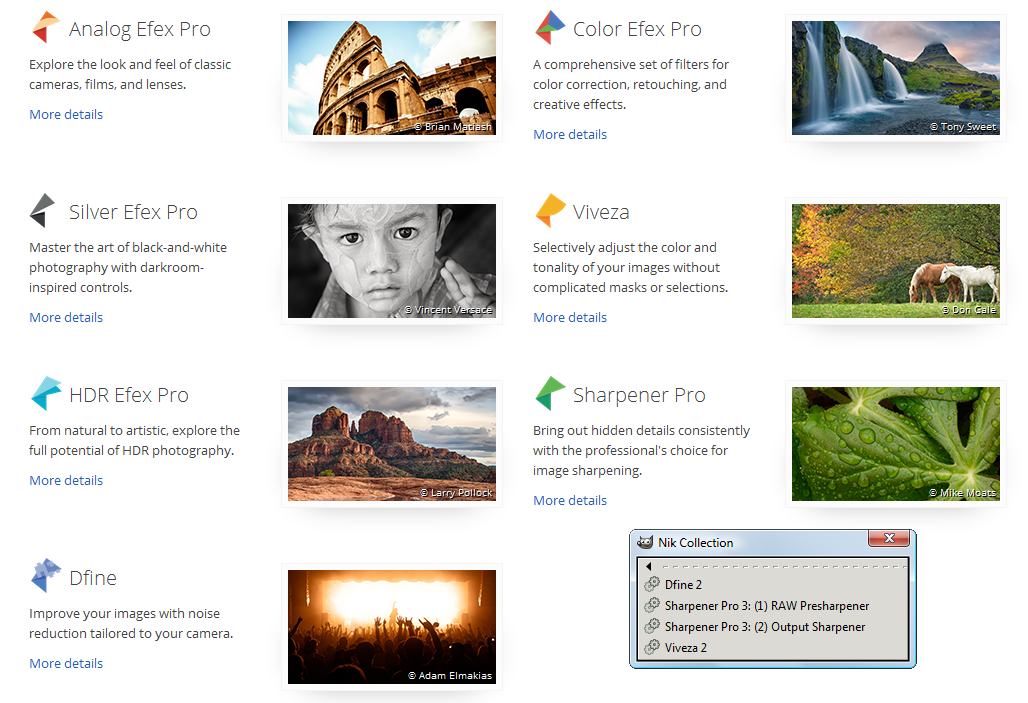This screenshot has width=1028, height=703.
Task: Click the Nik Collection window title text
Action: click(x=696, y=542)
